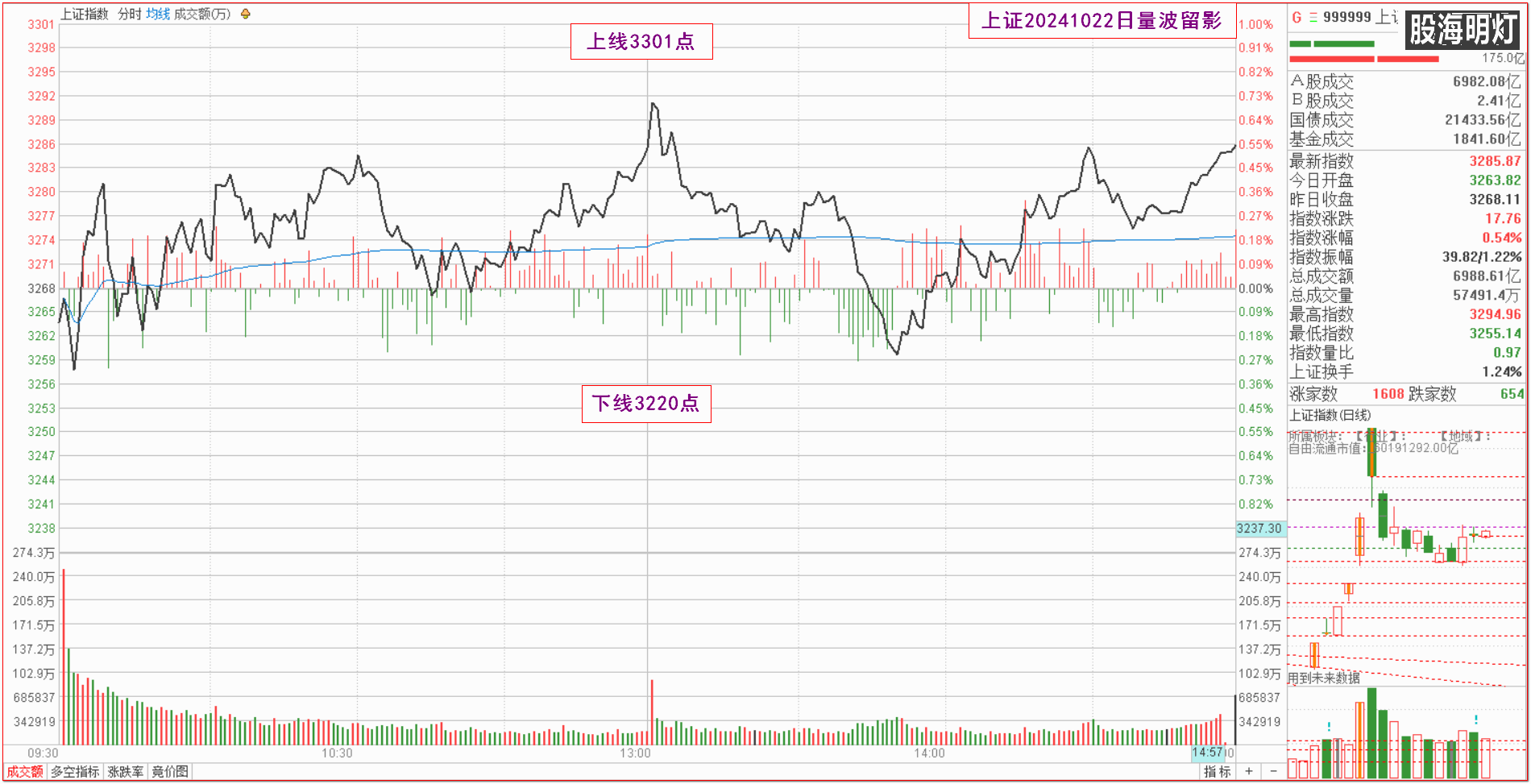The width and height of the screenshot is (1531, 784).
Task: Click the orange bell alert icon
Action: pyautogui.click(x=246, y=14)
